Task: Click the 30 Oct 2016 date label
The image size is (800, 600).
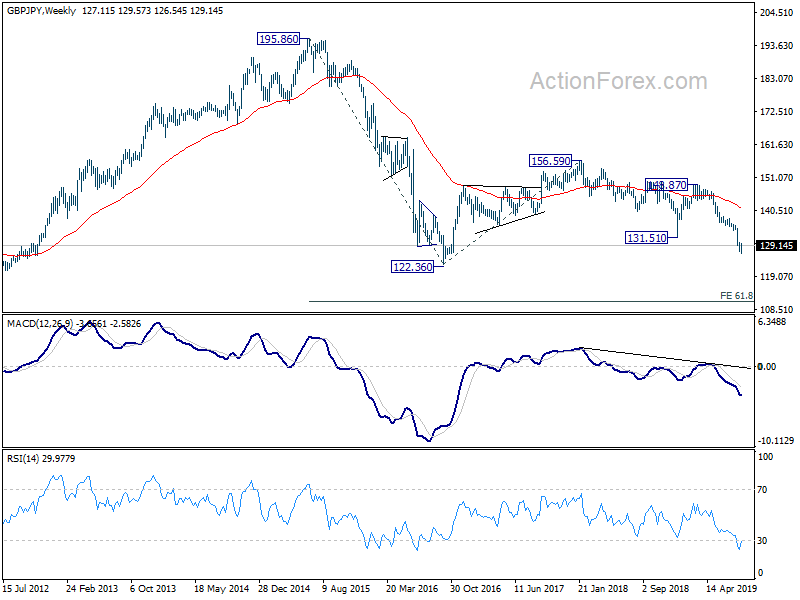Action: (x=476, y=588)
